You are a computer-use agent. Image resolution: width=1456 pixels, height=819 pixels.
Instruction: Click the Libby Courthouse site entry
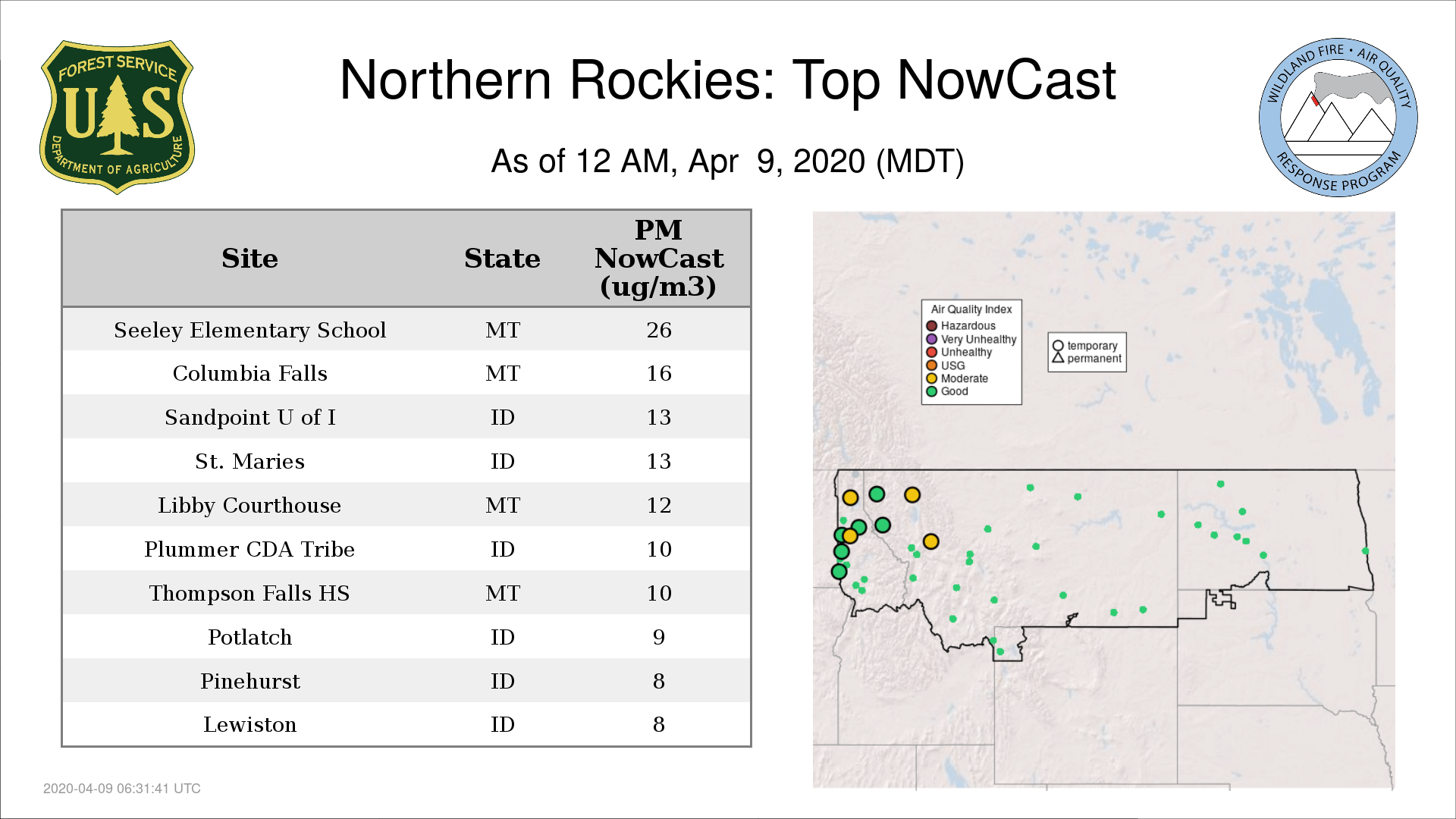[x=249, y=505]
